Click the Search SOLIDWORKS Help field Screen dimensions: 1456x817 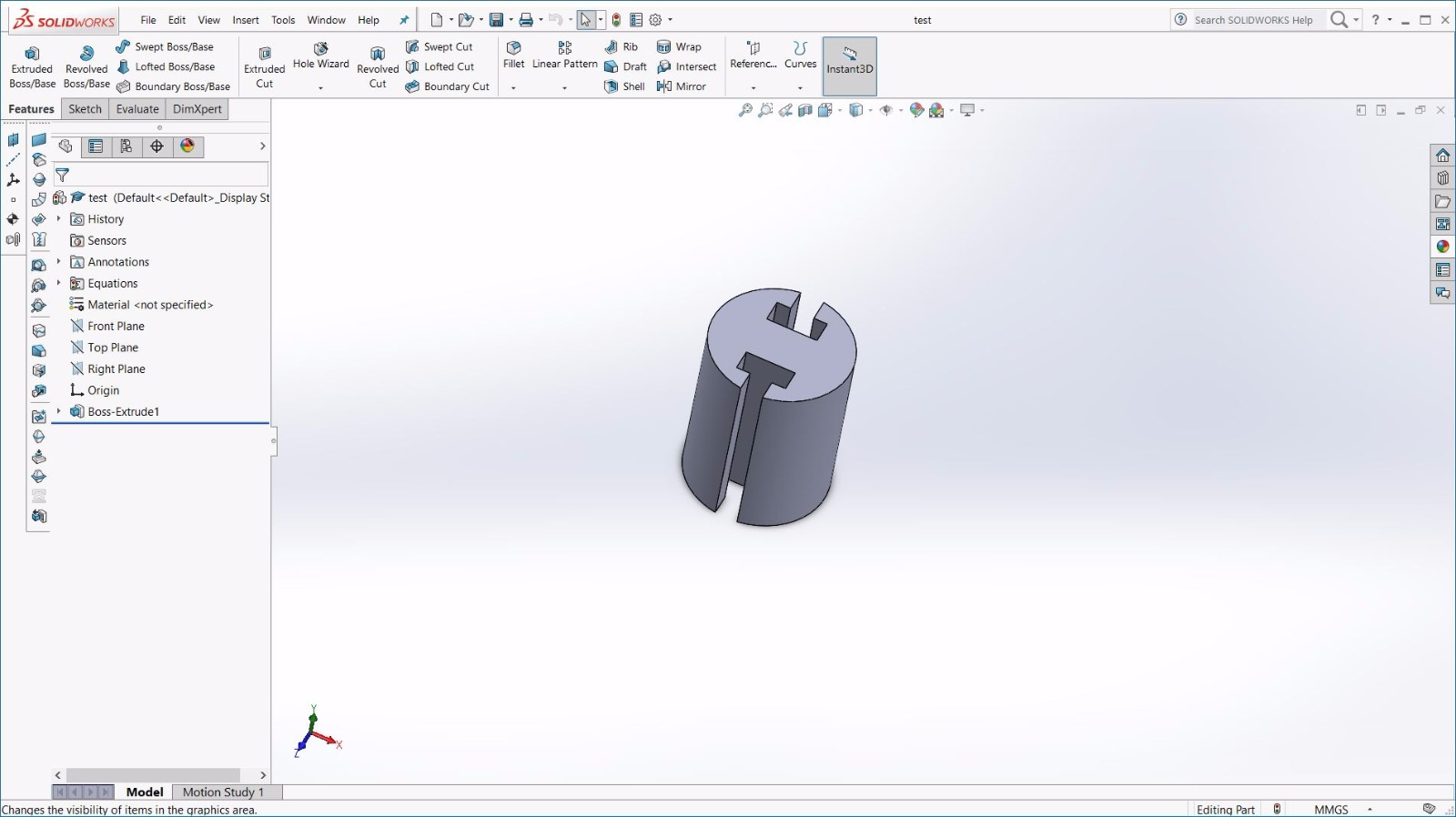click(x=1253, y=20)
